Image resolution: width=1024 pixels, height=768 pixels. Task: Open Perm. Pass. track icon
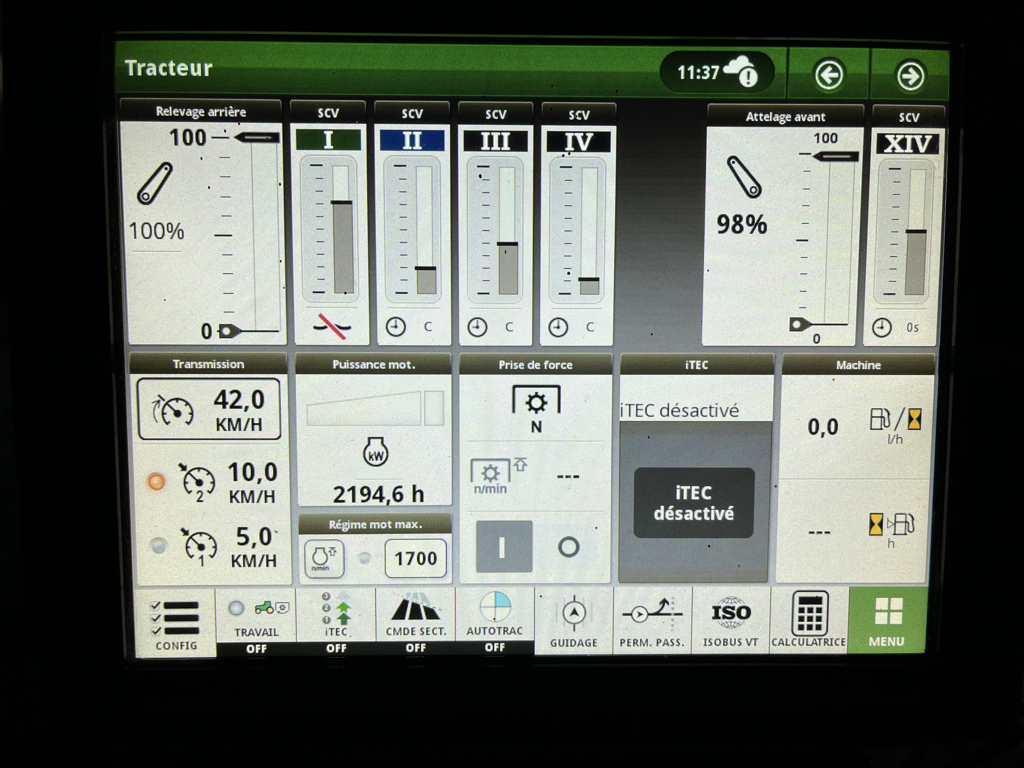pos(651,620)
